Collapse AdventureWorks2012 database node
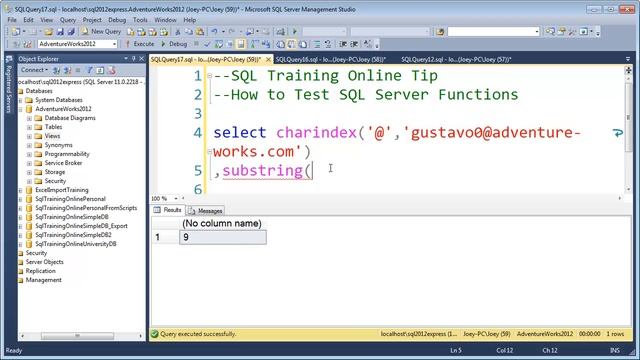Screen dimensions: 640x360 click(x=20, y=109)
